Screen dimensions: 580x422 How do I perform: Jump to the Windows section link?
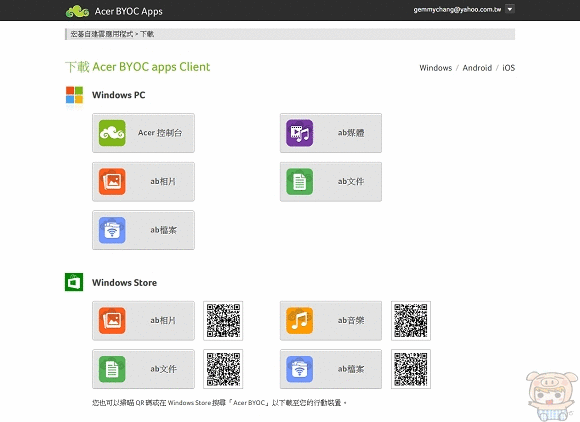(435, 68)
